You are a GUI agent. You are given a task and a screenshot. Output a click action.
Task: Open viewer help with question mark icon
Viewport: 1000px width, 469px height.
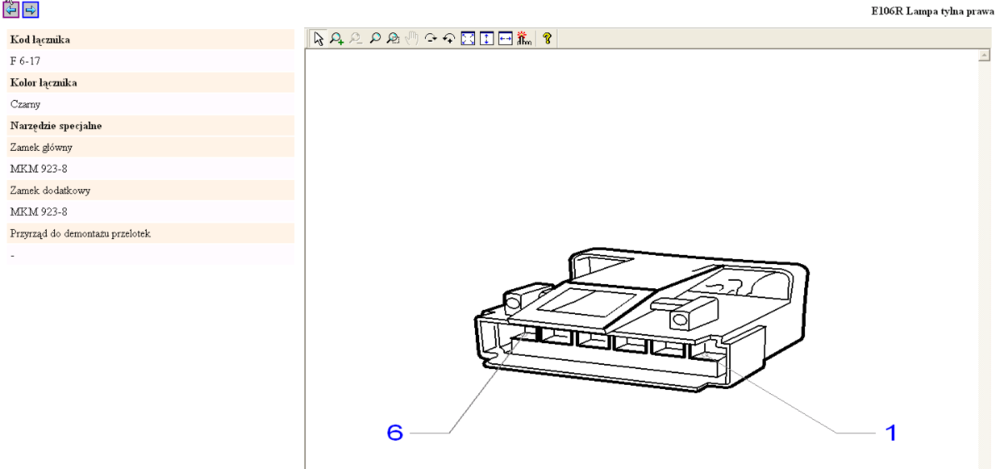pyautogui.click(x=547, y=38)
